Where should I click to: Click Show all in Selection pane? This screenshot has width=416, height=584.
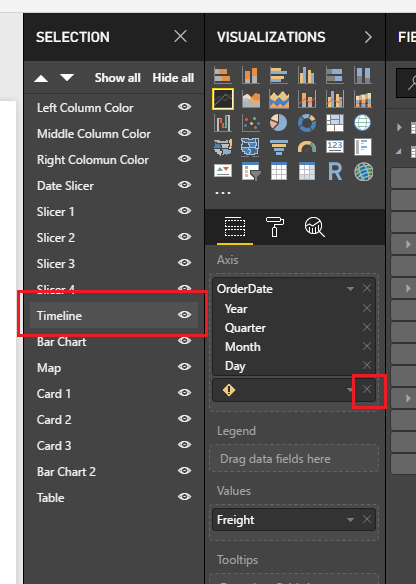click(x=117, y=78)
